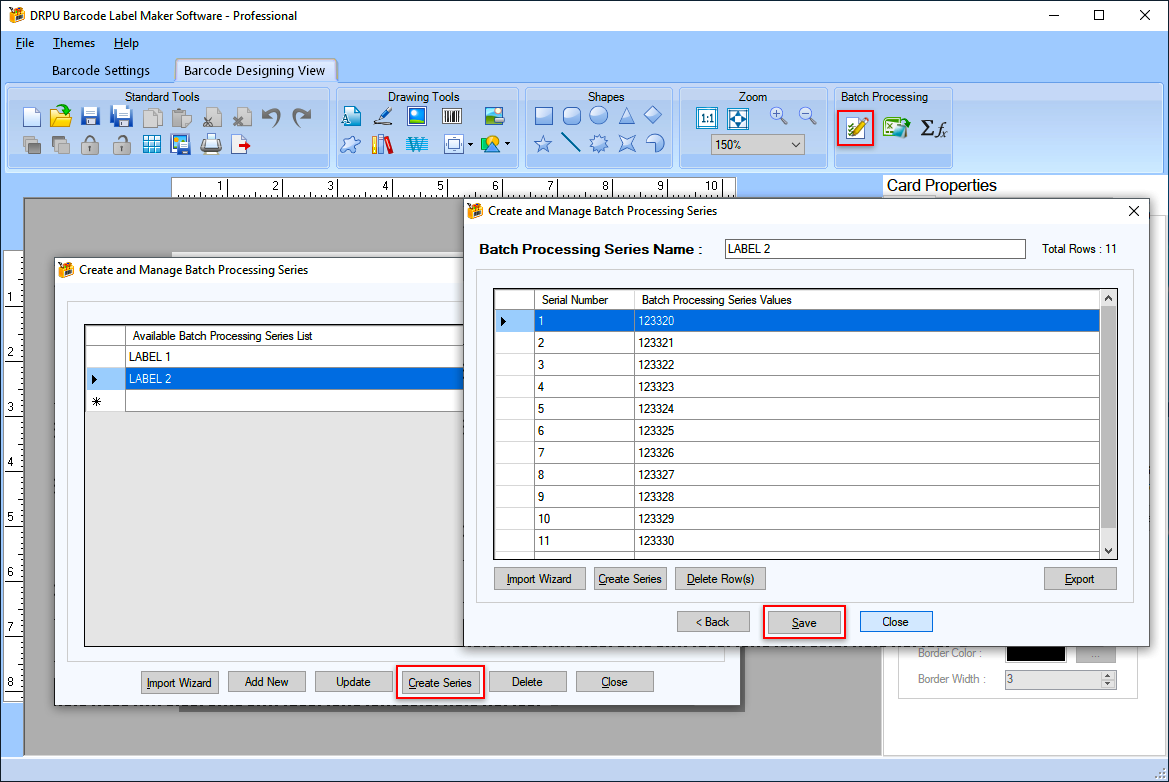Select the Barcode tool in Drawing Tools
The height and width of the screenshot is (782, 1169).
coord(452,116)
